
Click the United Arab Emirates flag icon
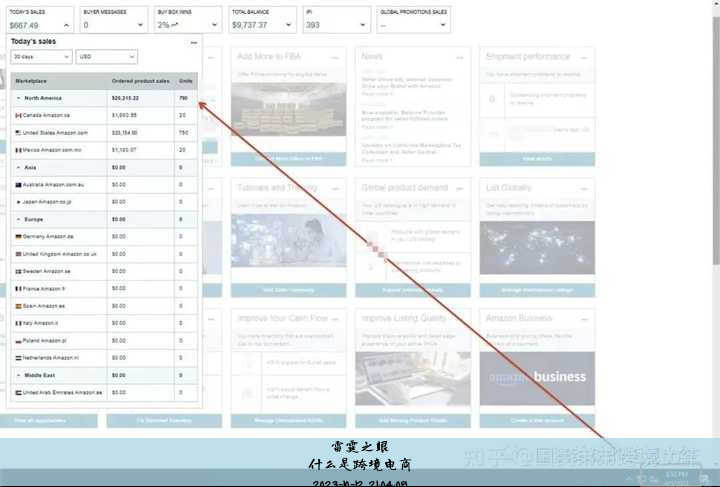[x=18, y=392]
